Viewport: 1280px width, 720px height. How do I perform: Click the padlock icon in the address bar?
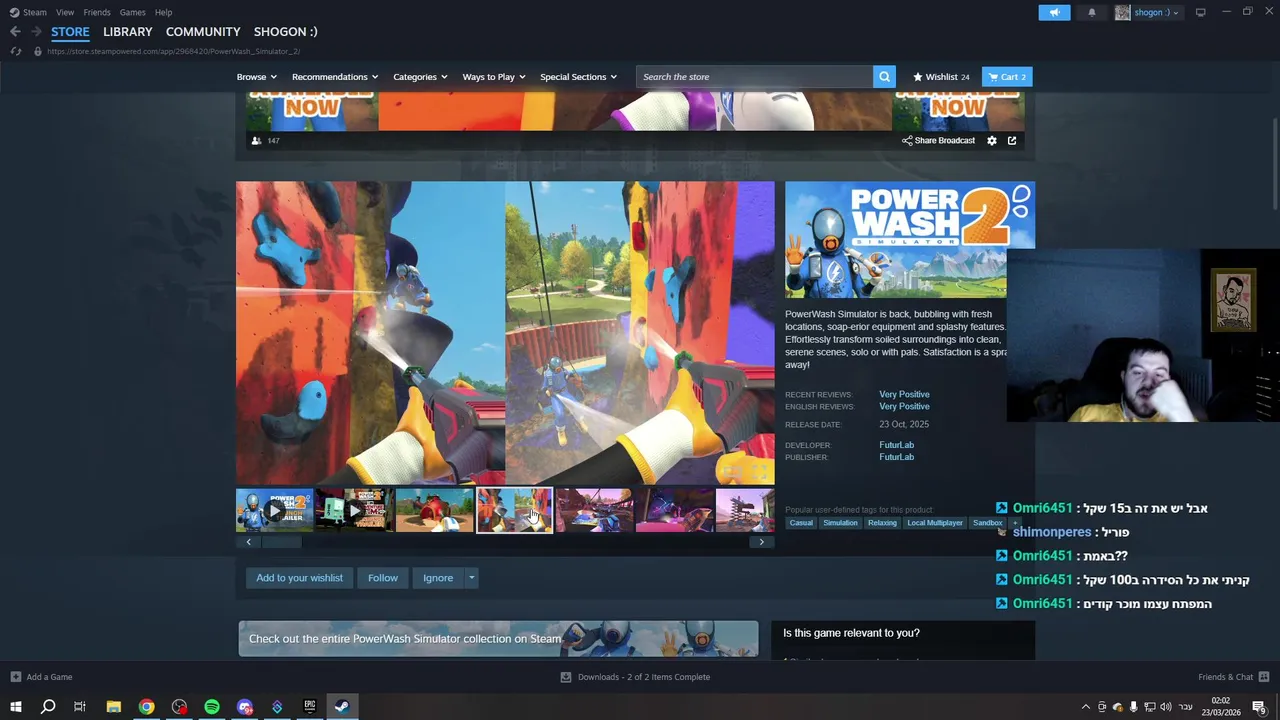pyautogui.click(x=38, y=51)
